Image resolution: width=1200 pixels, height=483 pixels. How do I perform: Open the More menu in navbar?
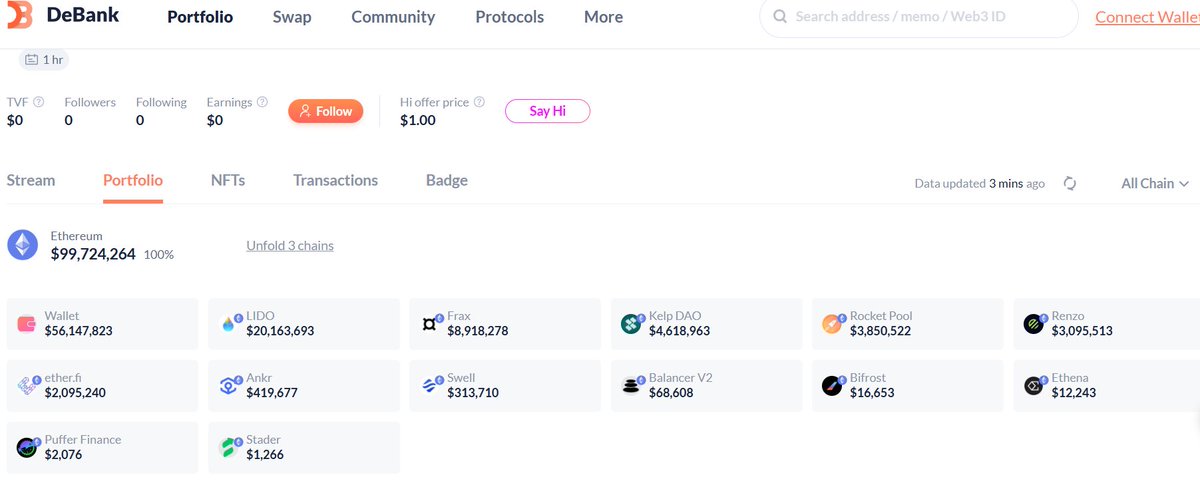[603, 17]
